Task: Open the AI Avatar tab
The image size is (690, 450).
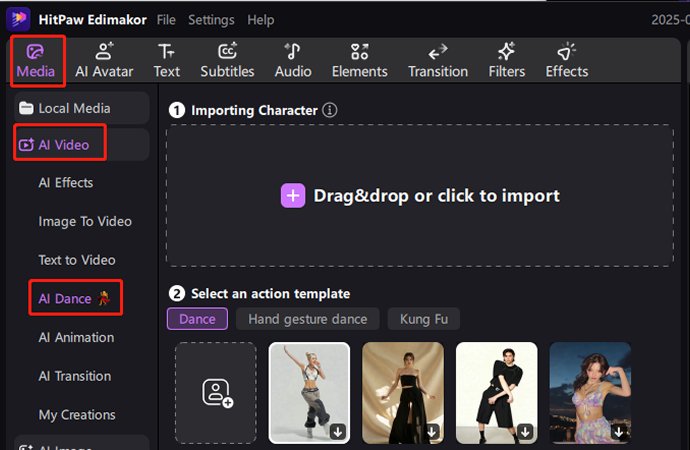Action: click(104, 61)
